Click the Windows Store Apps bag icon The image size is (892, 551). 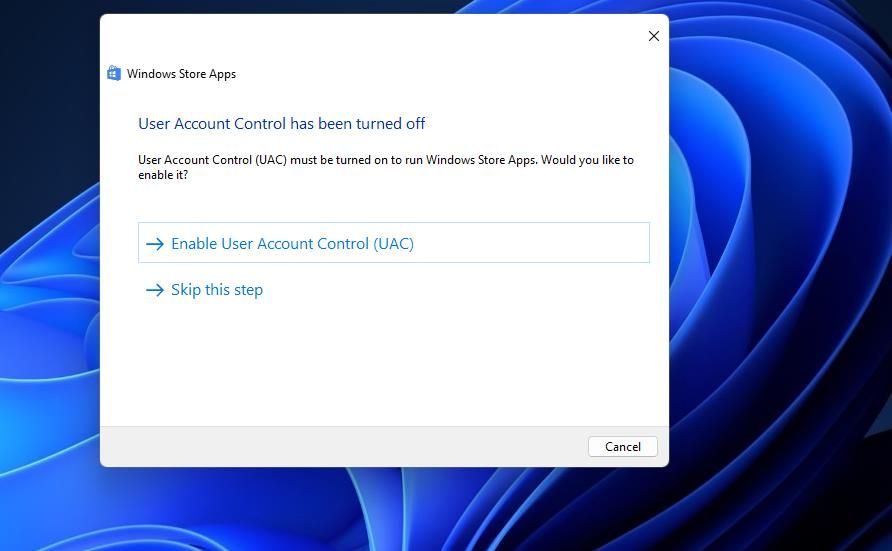point(114,73)
